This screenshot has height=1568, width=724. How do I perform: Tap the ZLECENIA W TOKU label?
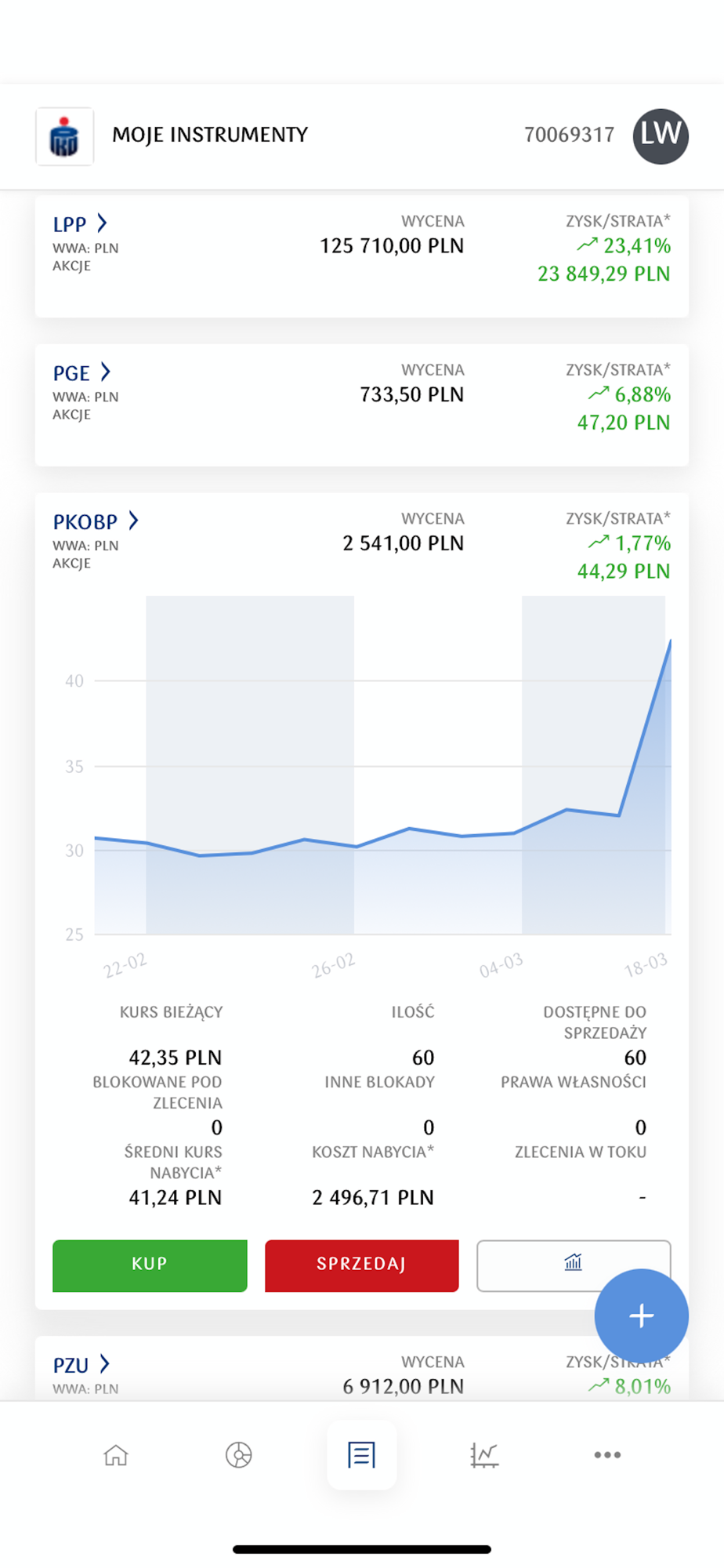pos(581,1152)
